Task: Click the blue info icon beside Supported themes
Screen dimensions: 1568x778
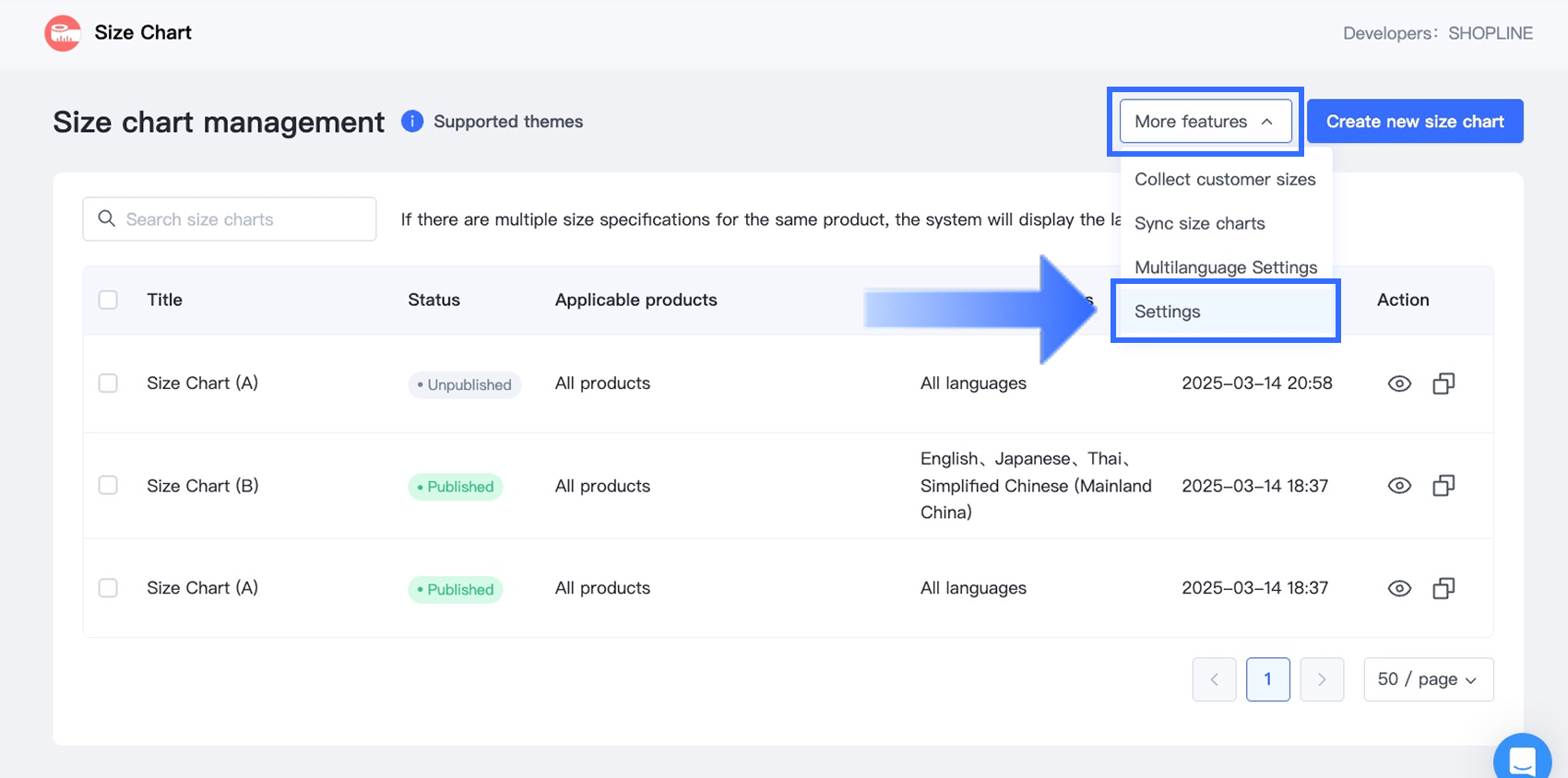Action: [x=412, y=121]
